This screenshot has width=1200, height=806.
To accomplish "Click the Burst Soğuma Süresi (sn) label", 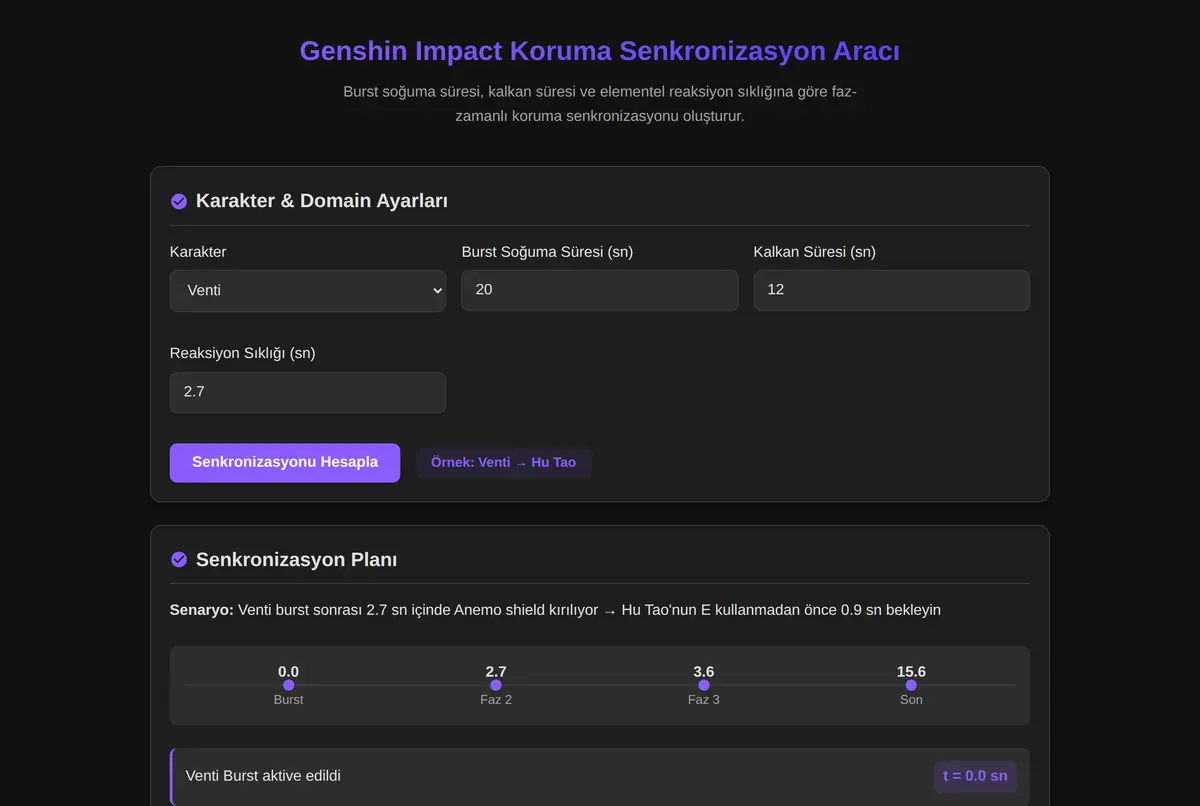I will click(x=547, y=252).
